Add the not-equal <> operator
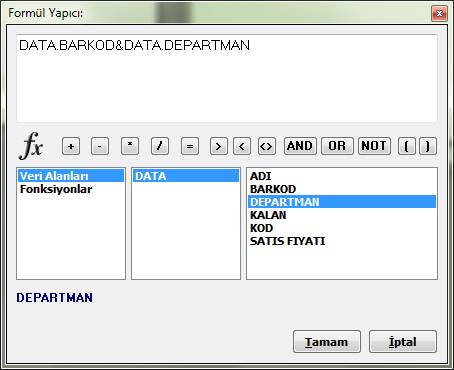Image resolution: width=454 pixels, height=370 pixels. [x=267, y=146]
